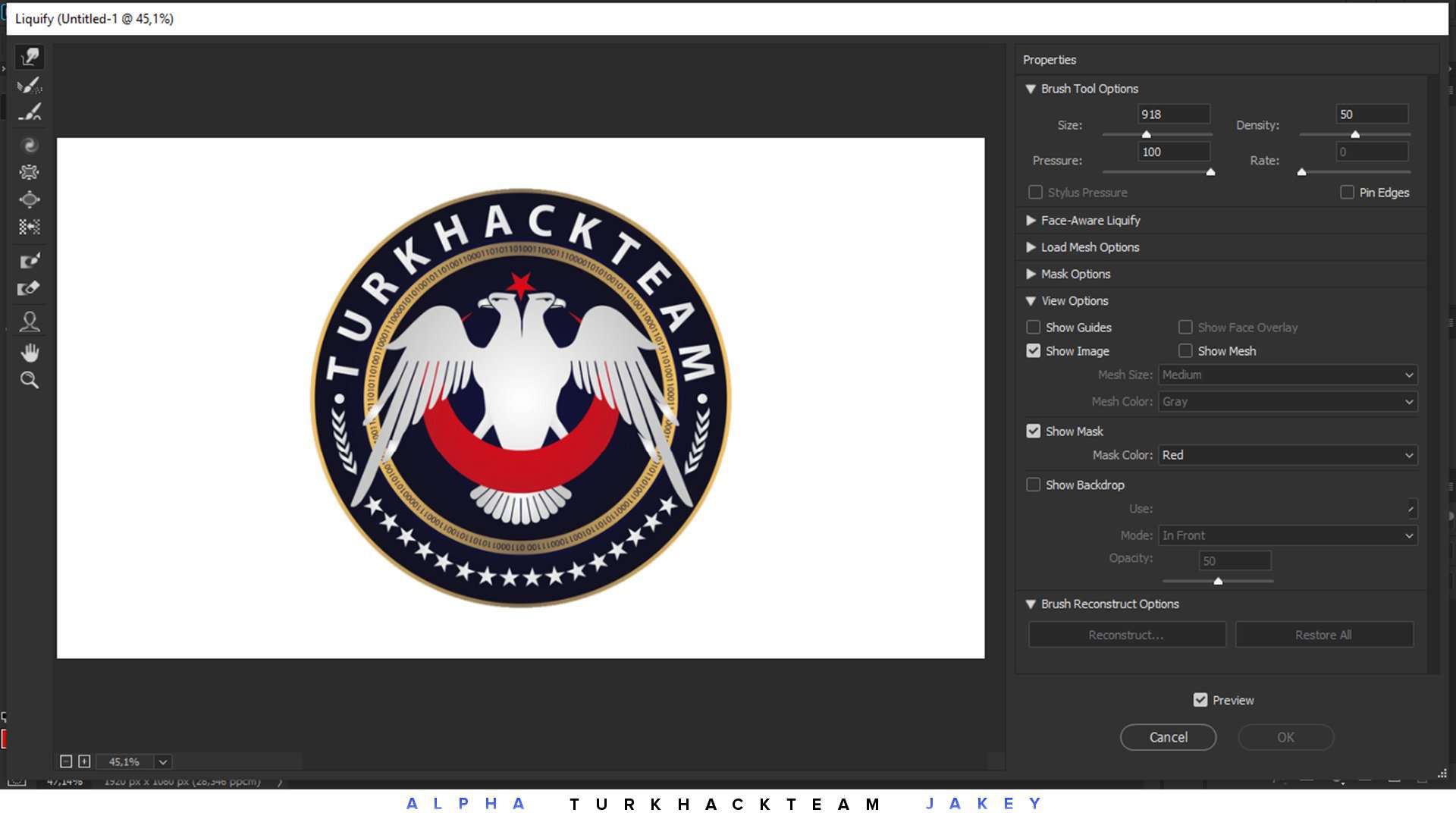Select the Zoom tool
This screenshot has height=819, width=1456.
point(30,380)
